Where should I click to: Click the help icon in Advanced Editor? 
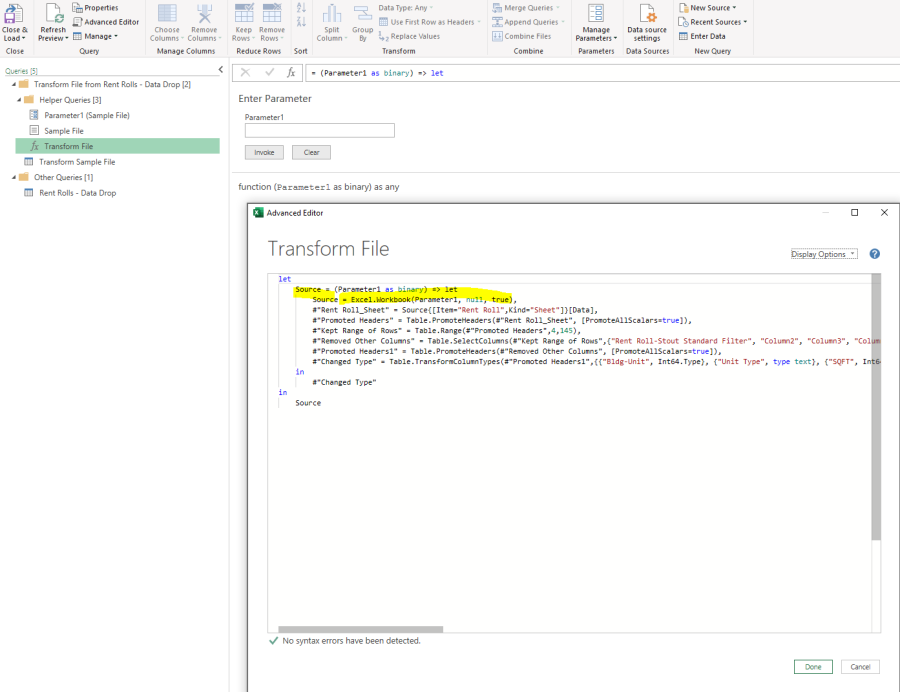click(x=874, y=254)
